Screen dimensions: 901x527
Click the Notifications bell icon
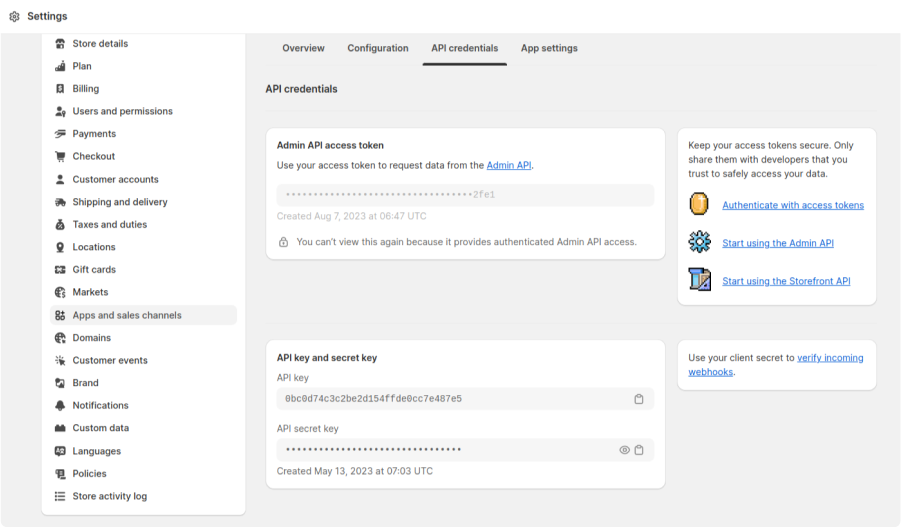click(60, 405)
